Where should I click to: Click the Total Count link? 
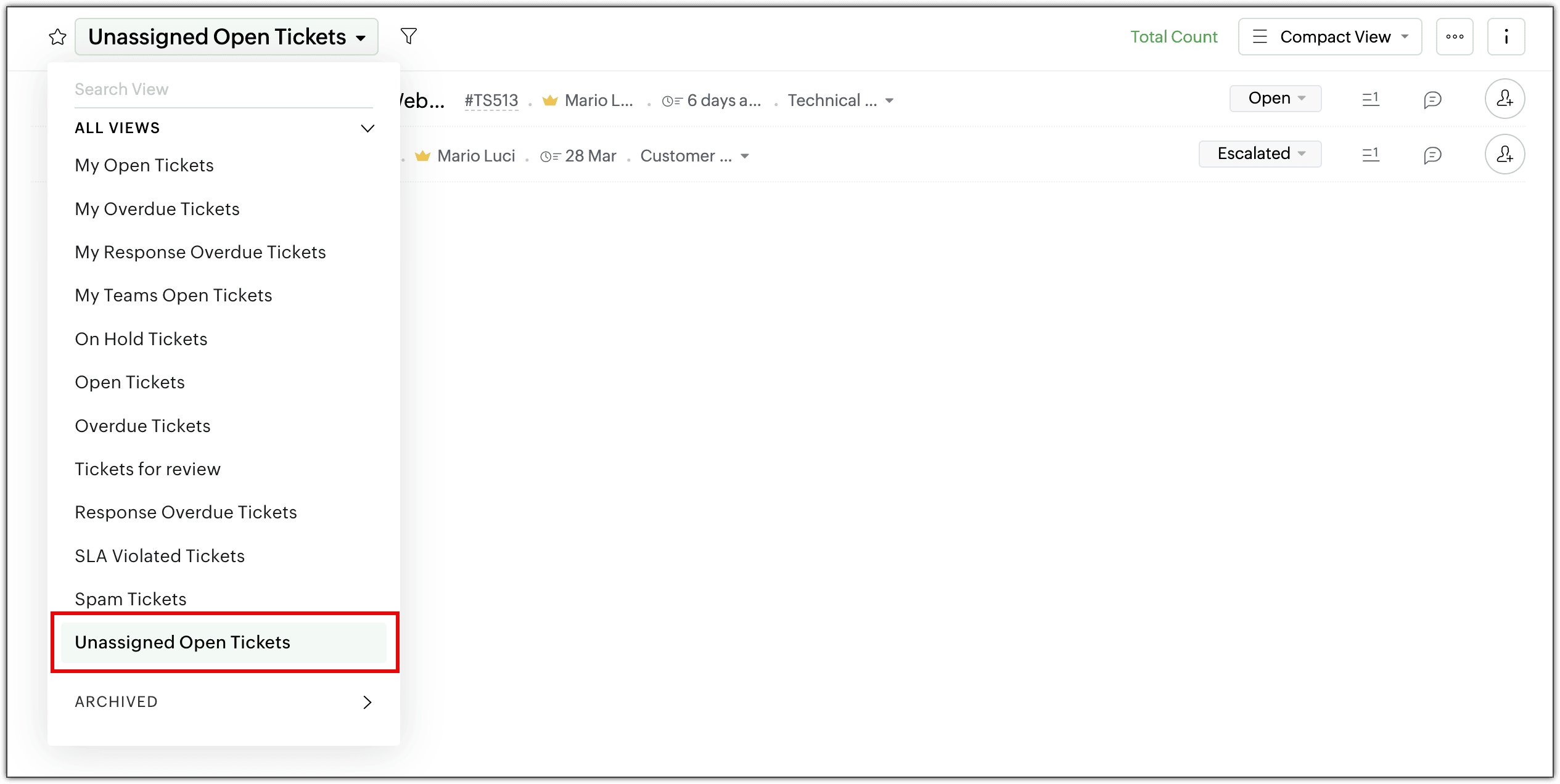click(1173, 37)
